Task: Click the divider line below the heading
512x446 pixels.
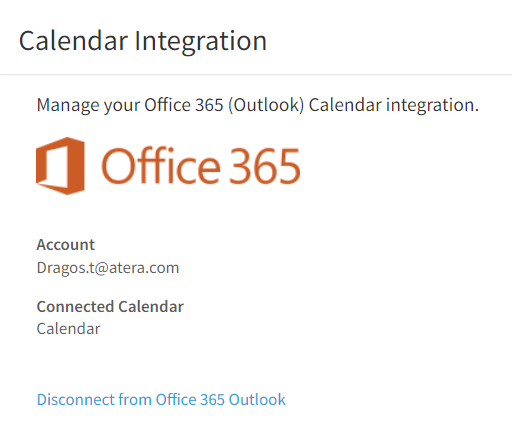Action: pyautogui.click(x=256, y=75)
